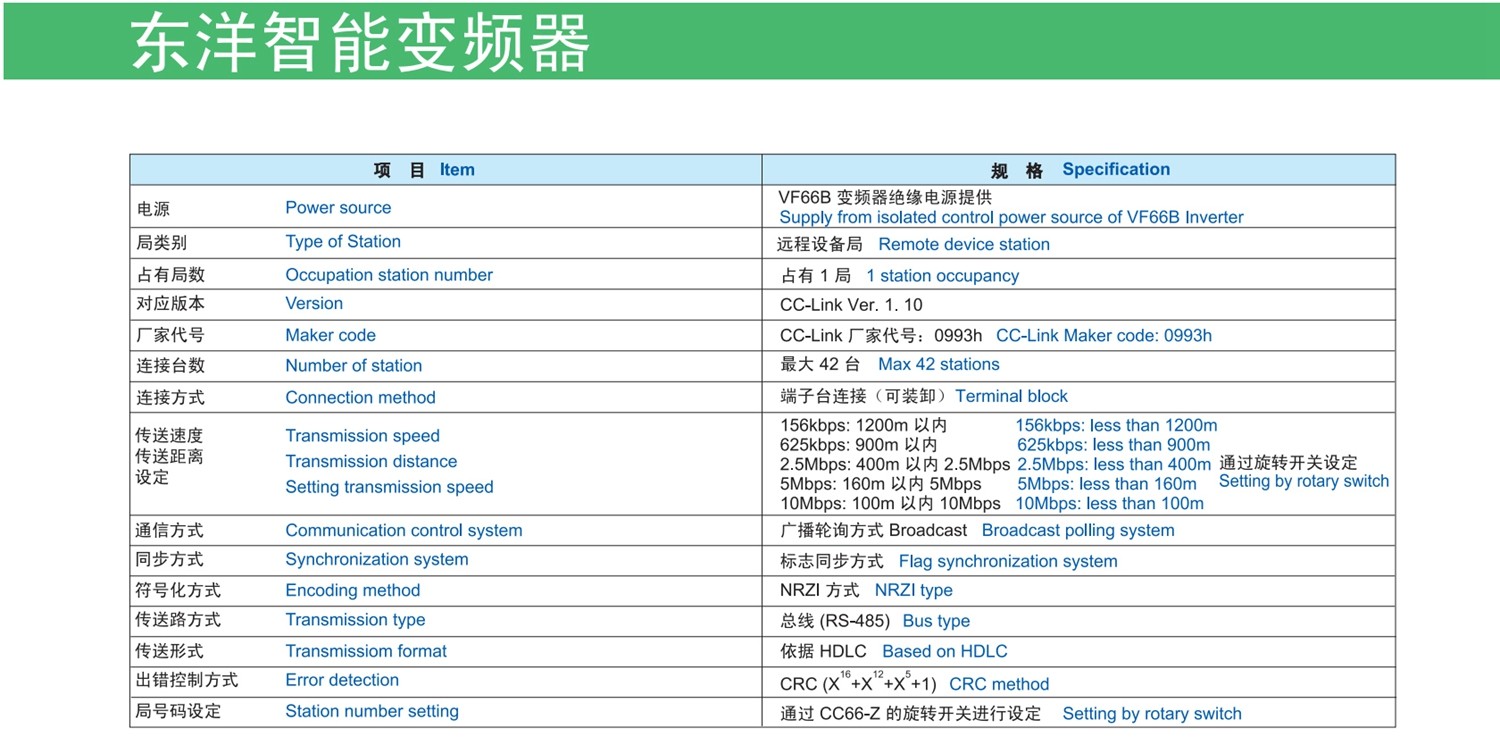
Task: Click the Type of Station label
Action: (343, 242)
